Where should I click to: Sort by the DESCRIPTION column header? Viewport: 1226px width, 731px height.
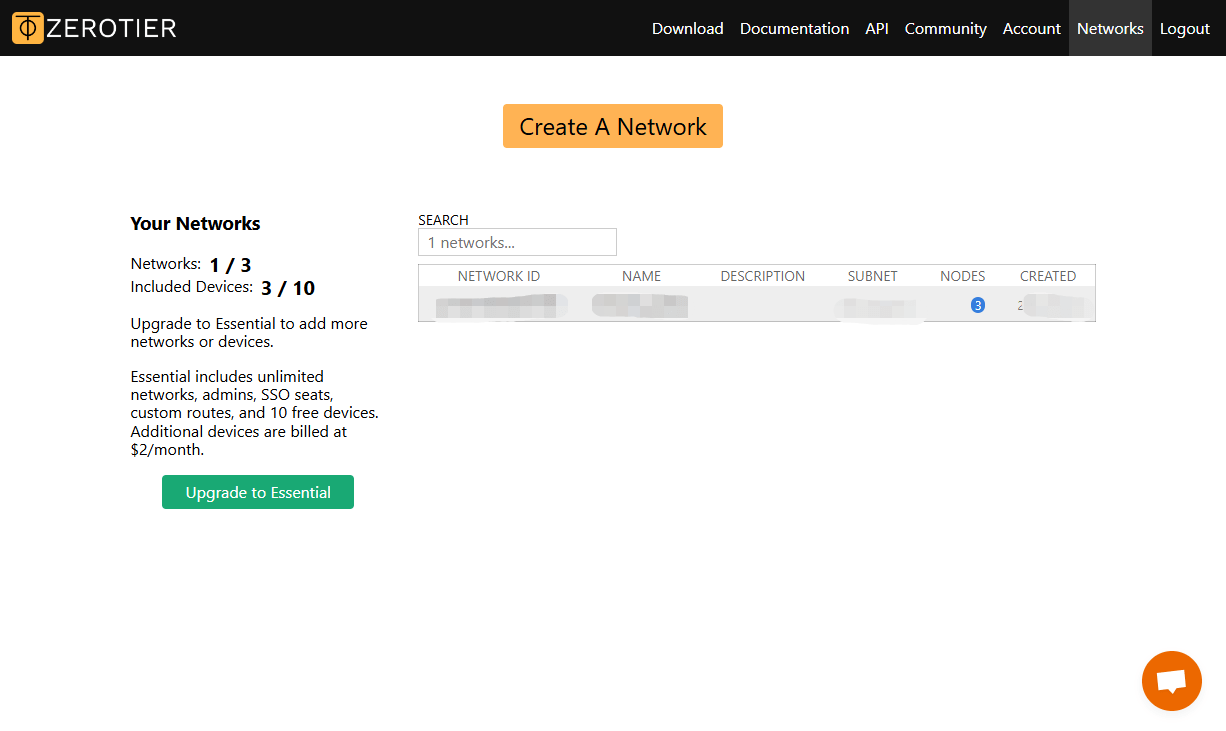pos(763,276)
